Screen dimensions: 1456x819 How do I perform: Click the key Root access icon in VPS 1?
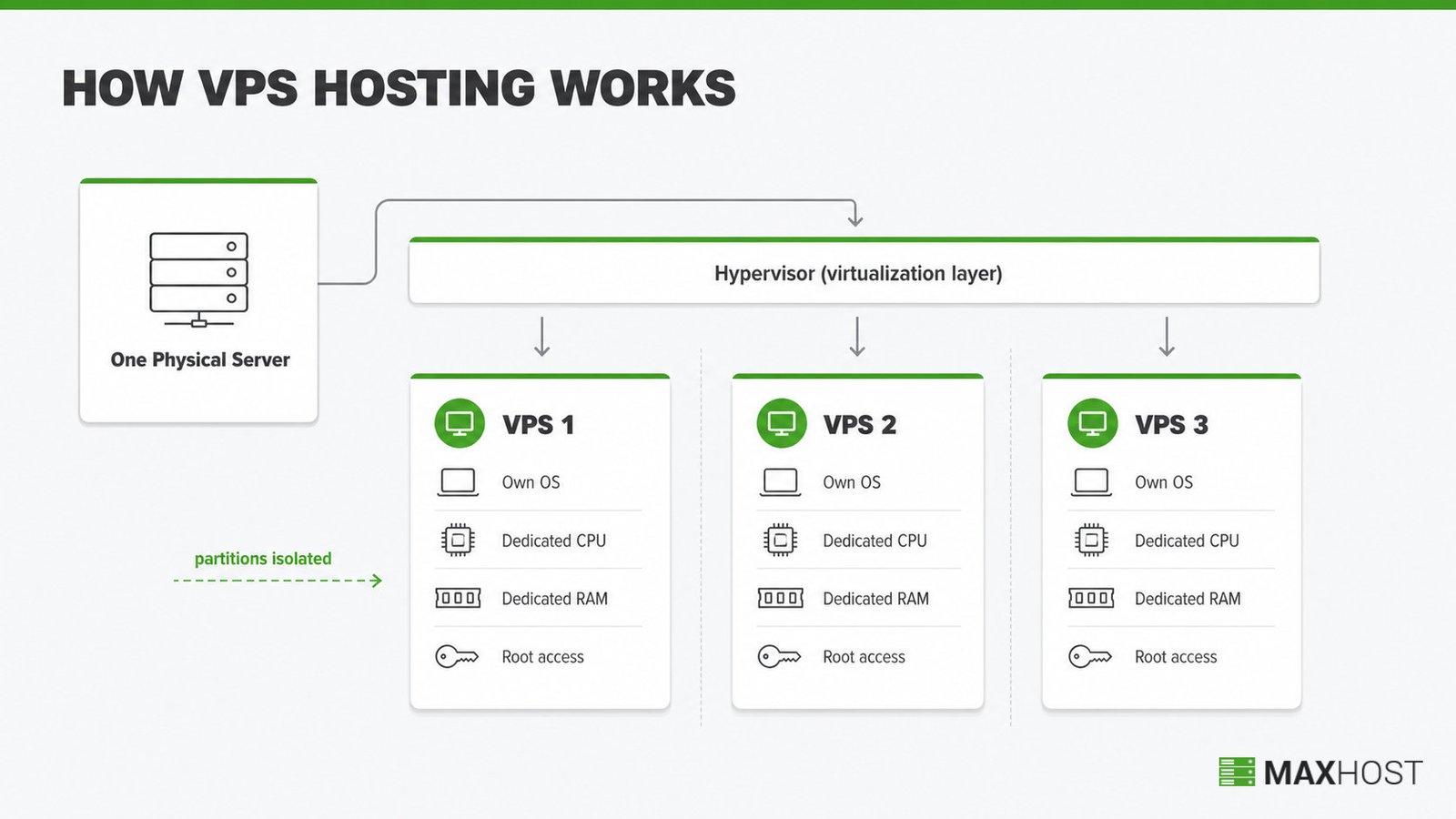pos(457,656)
